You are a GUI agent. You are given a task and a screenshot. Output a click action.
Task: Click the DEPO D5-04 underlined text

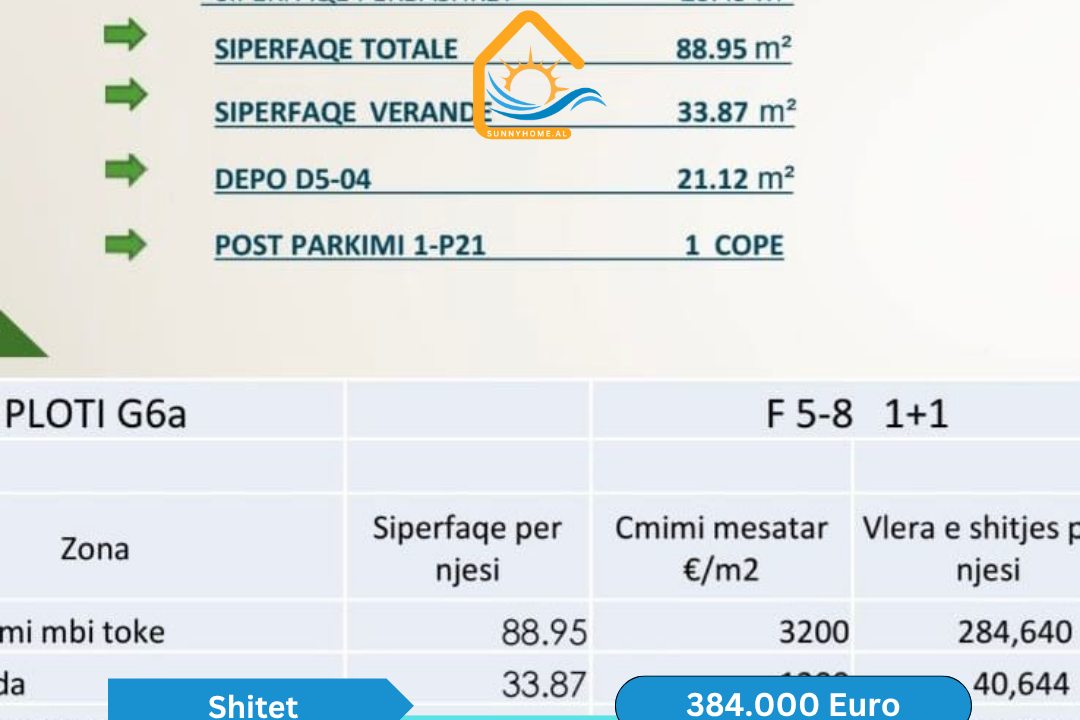point(292,180)
